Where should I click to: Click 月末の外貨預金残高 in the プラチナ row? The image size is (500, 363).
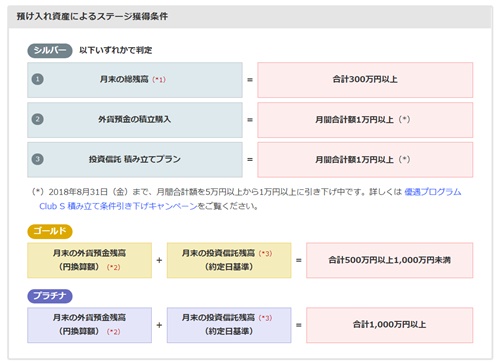(x=89, y=317)
